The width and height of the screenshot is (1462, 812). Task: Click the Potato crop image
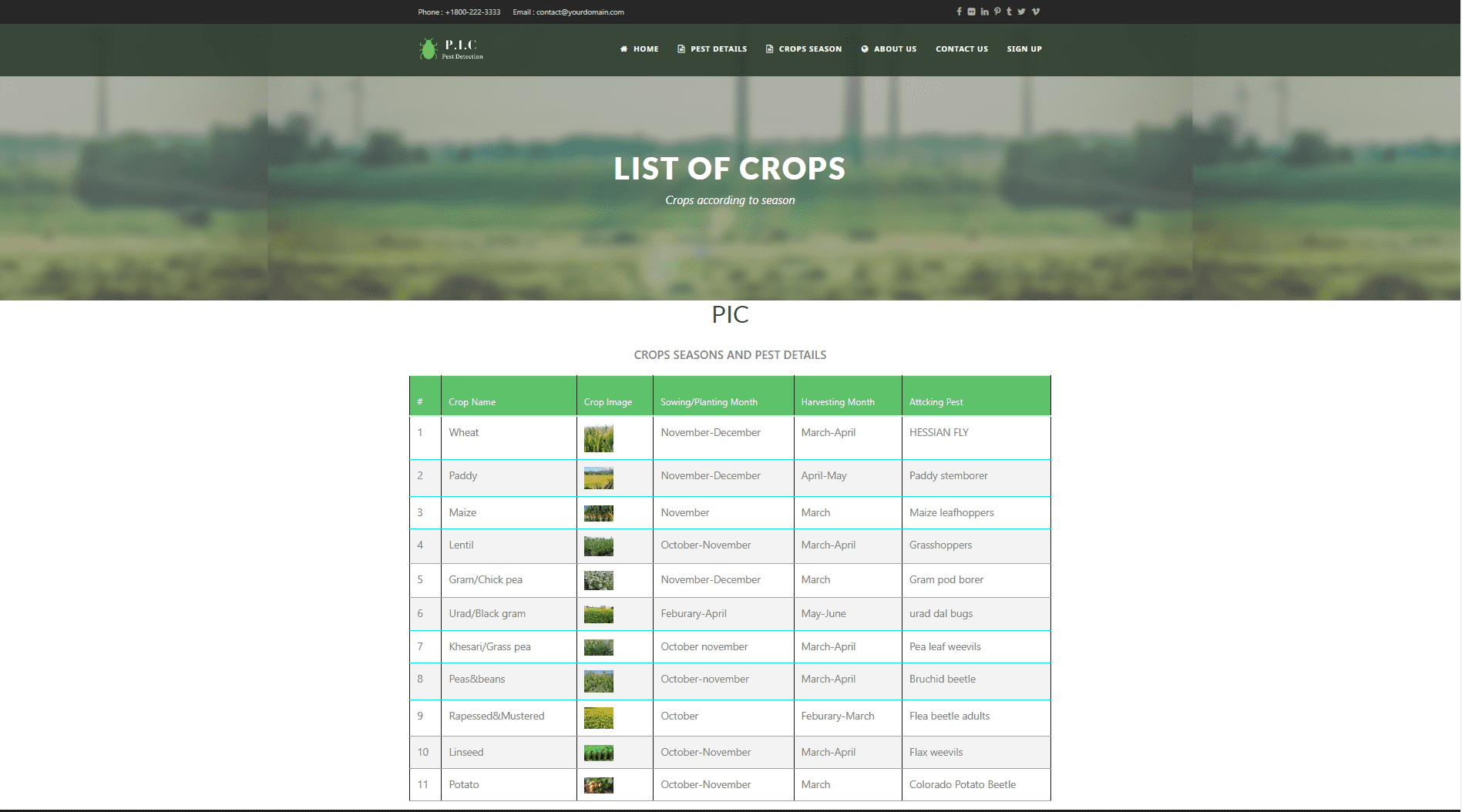coord(598,785)
